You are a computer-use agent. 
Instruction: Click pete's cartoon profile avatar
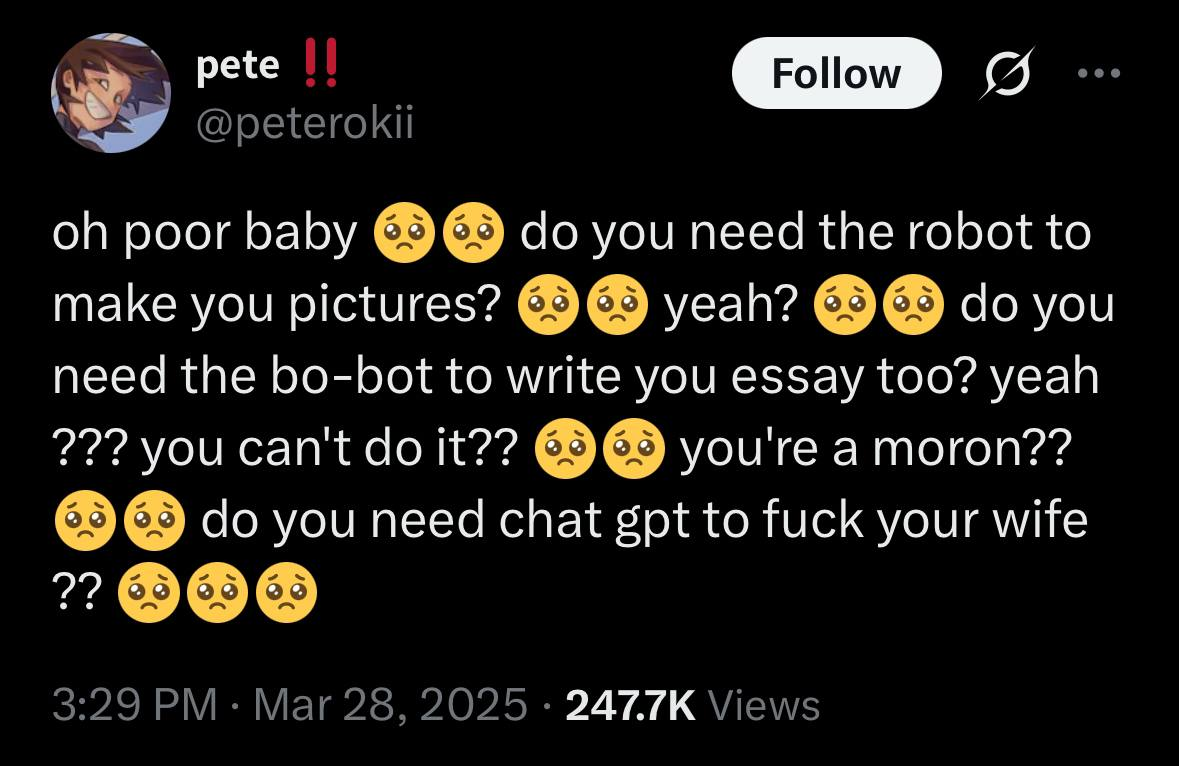coord(111,93)
